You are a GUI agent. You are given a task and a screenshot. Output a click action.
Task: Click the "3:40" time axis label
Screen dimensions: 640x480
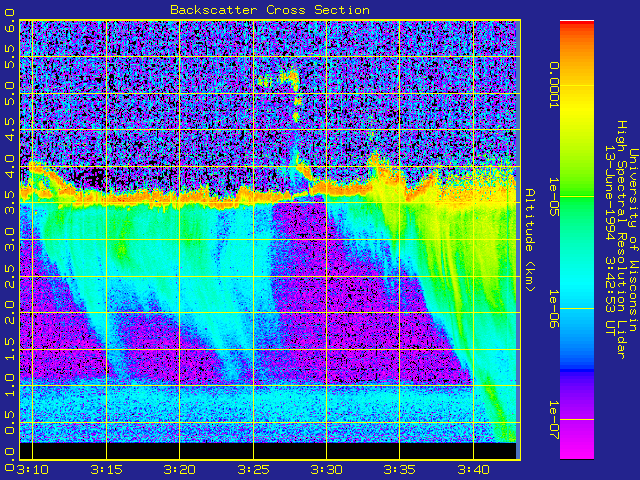click(x=473, y=470)
